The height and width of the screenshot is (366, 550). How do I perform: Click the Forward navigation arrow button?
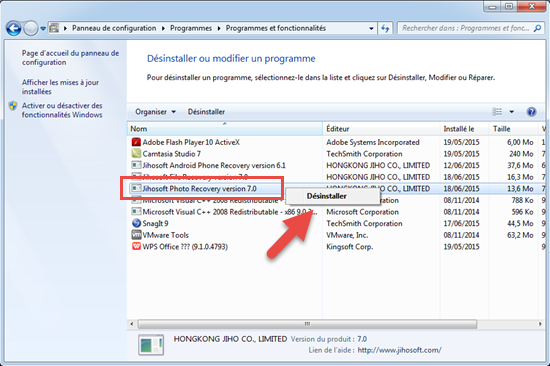click(31, 28)
